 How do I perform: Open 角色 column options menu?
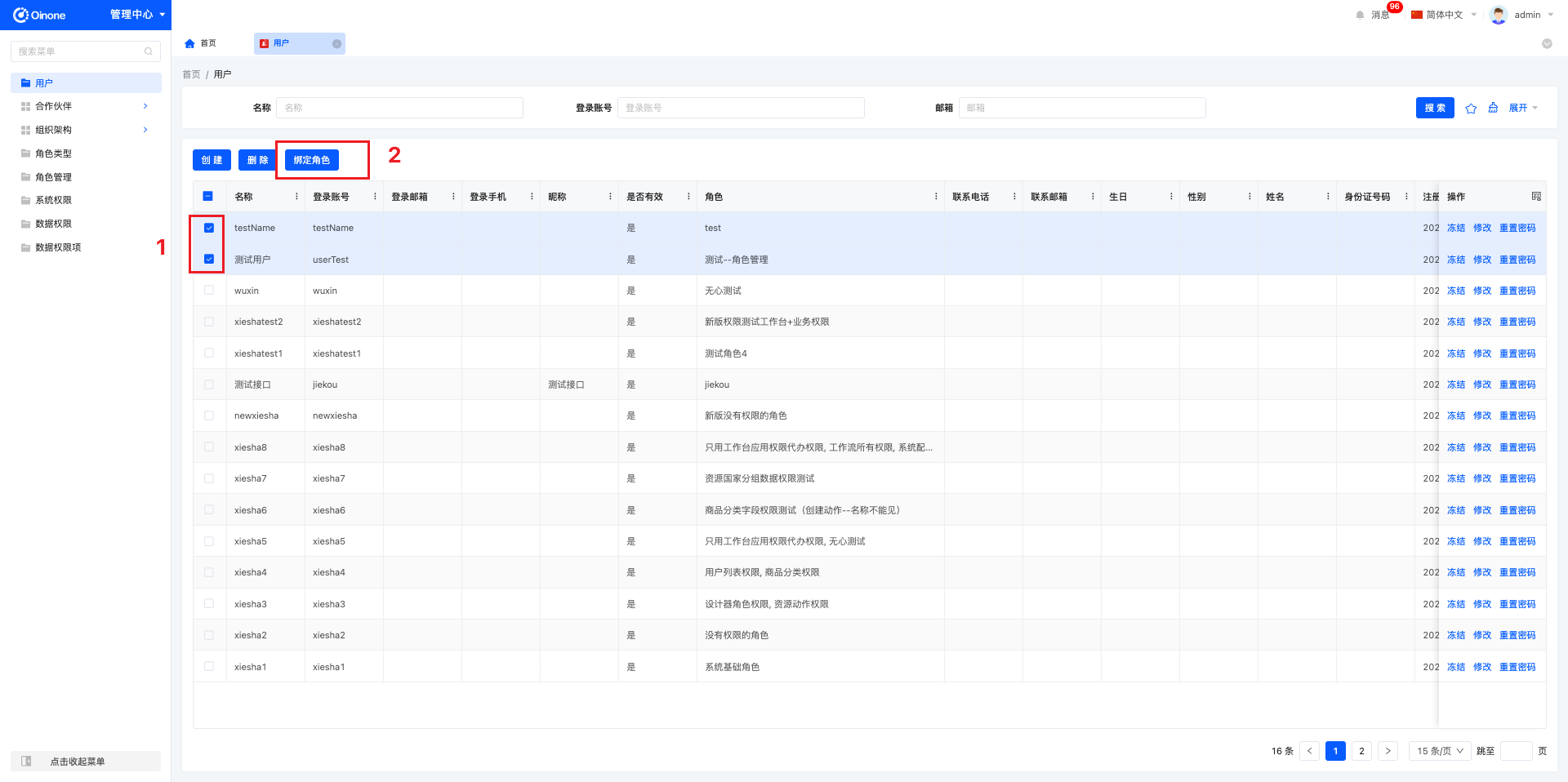936,197
